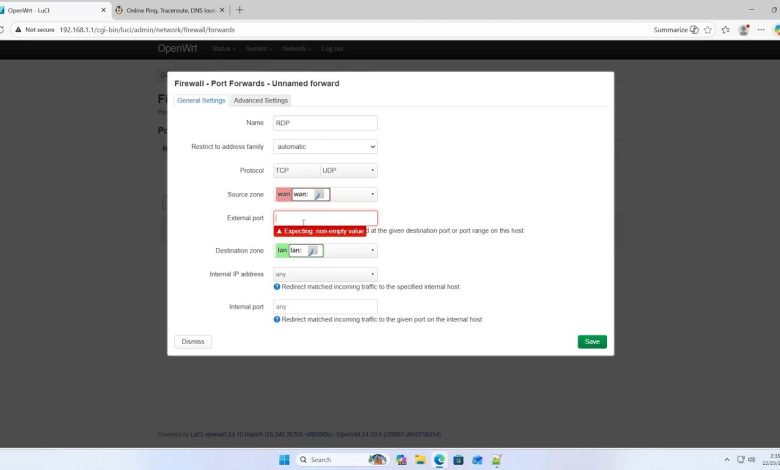
Task: Click the Name input field
Action: pos(325,123)
